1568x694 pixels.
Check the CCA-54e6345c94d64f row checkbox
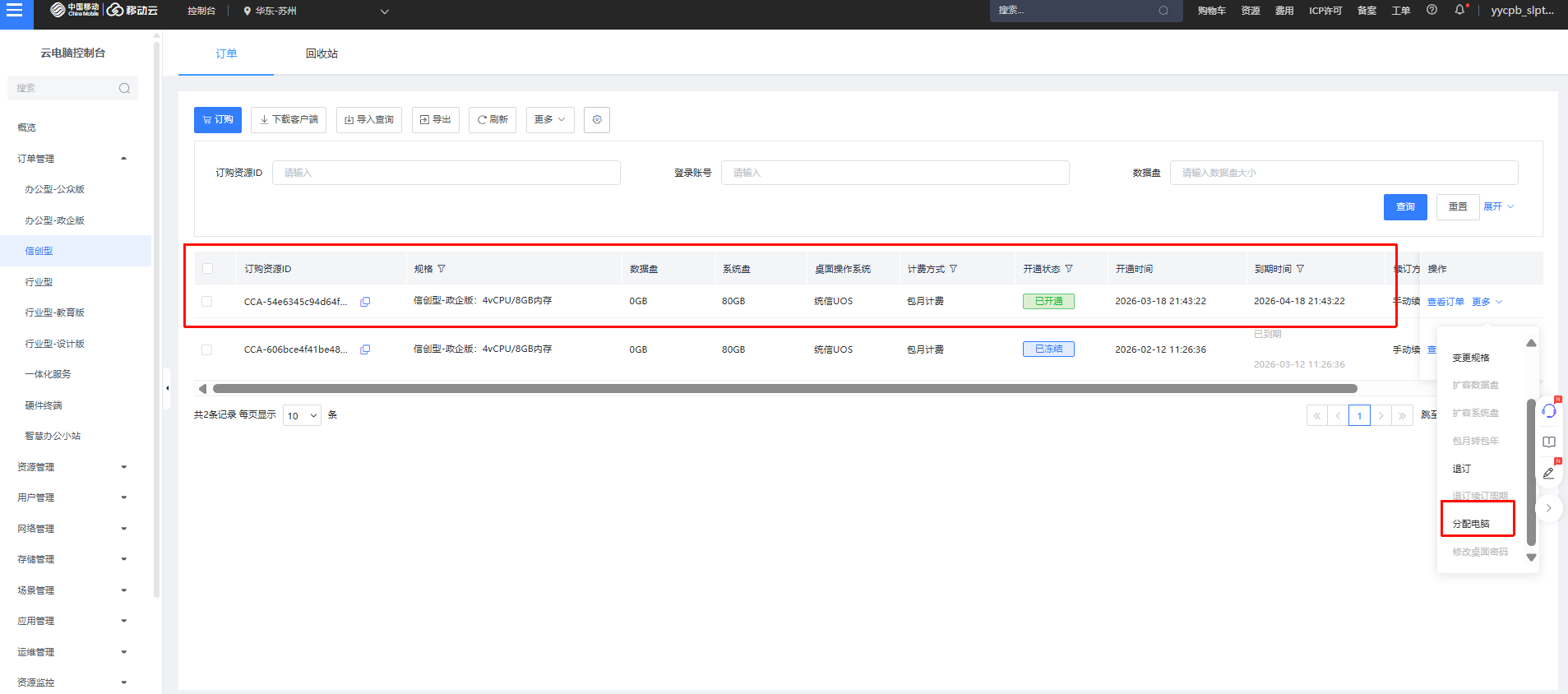point(207,302)
